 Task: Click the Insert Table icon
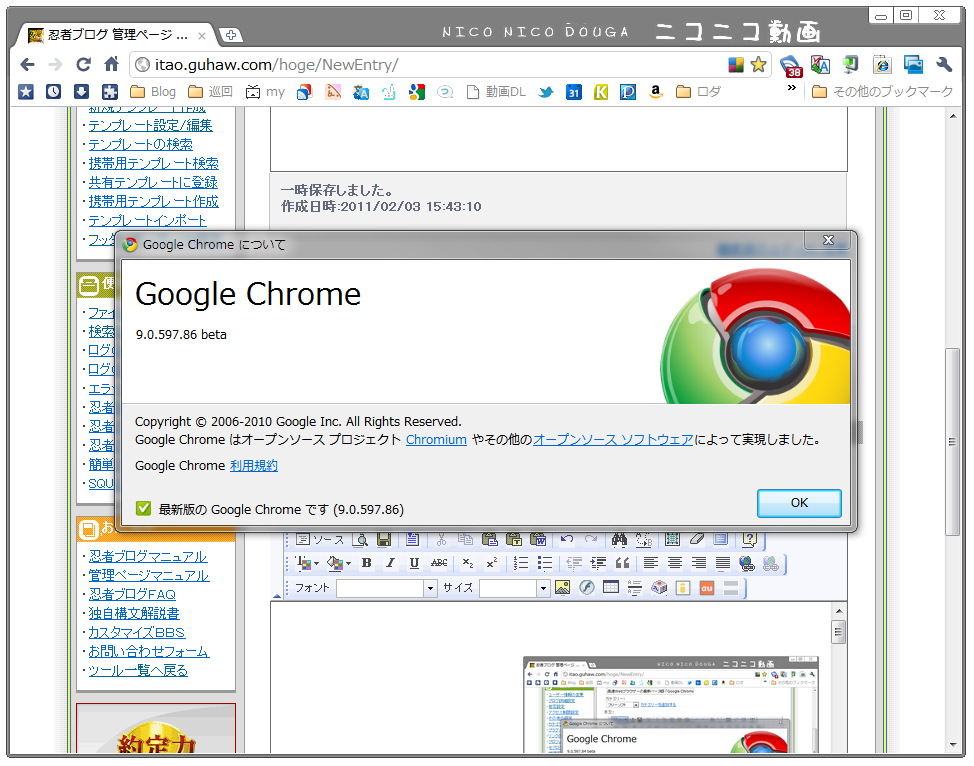(611, 587)
